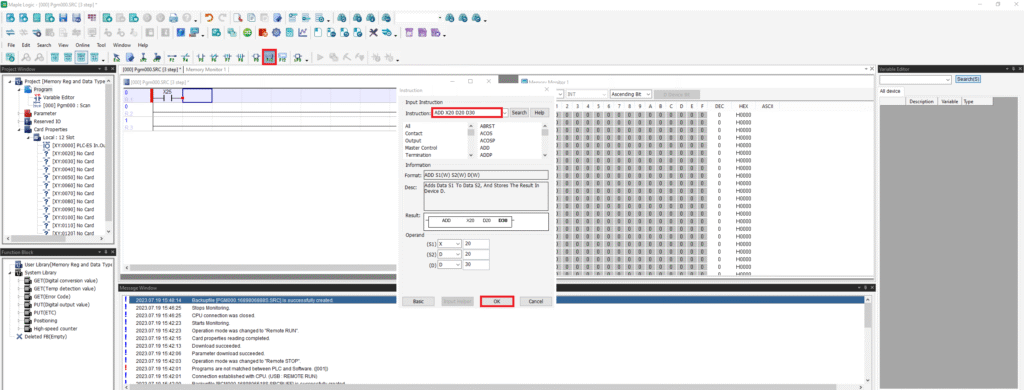Switch to the Memory Monitor 1 tab
This screenshot has width=1024, height=390.
206,69
